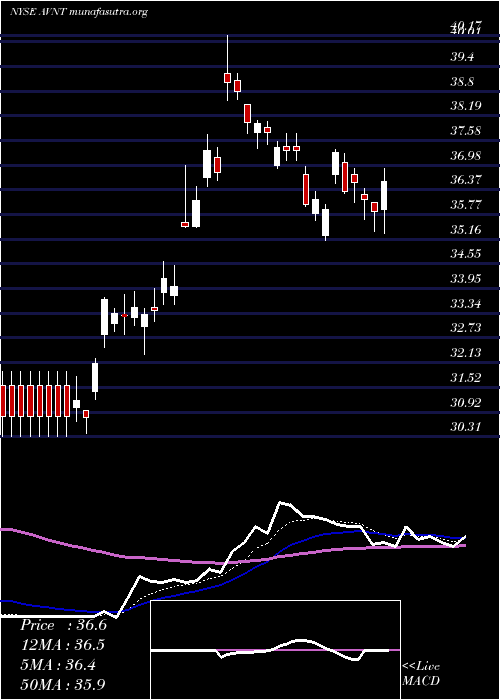500x700 pixels.
Task: Select the 31.52 price axis label
Action: click(466, 378)
